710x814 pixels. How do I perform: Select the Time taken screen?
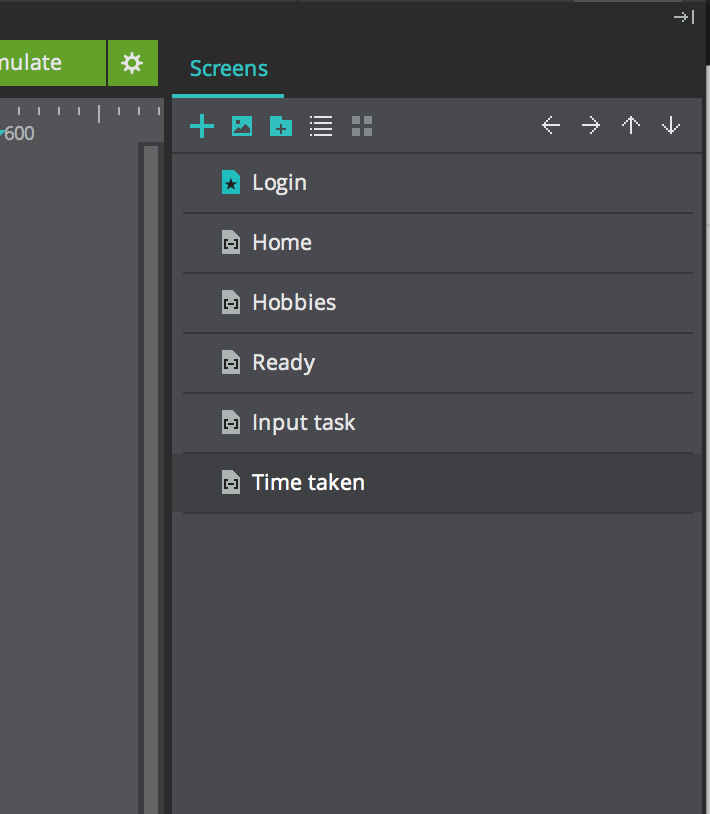[x=308, y=483]
